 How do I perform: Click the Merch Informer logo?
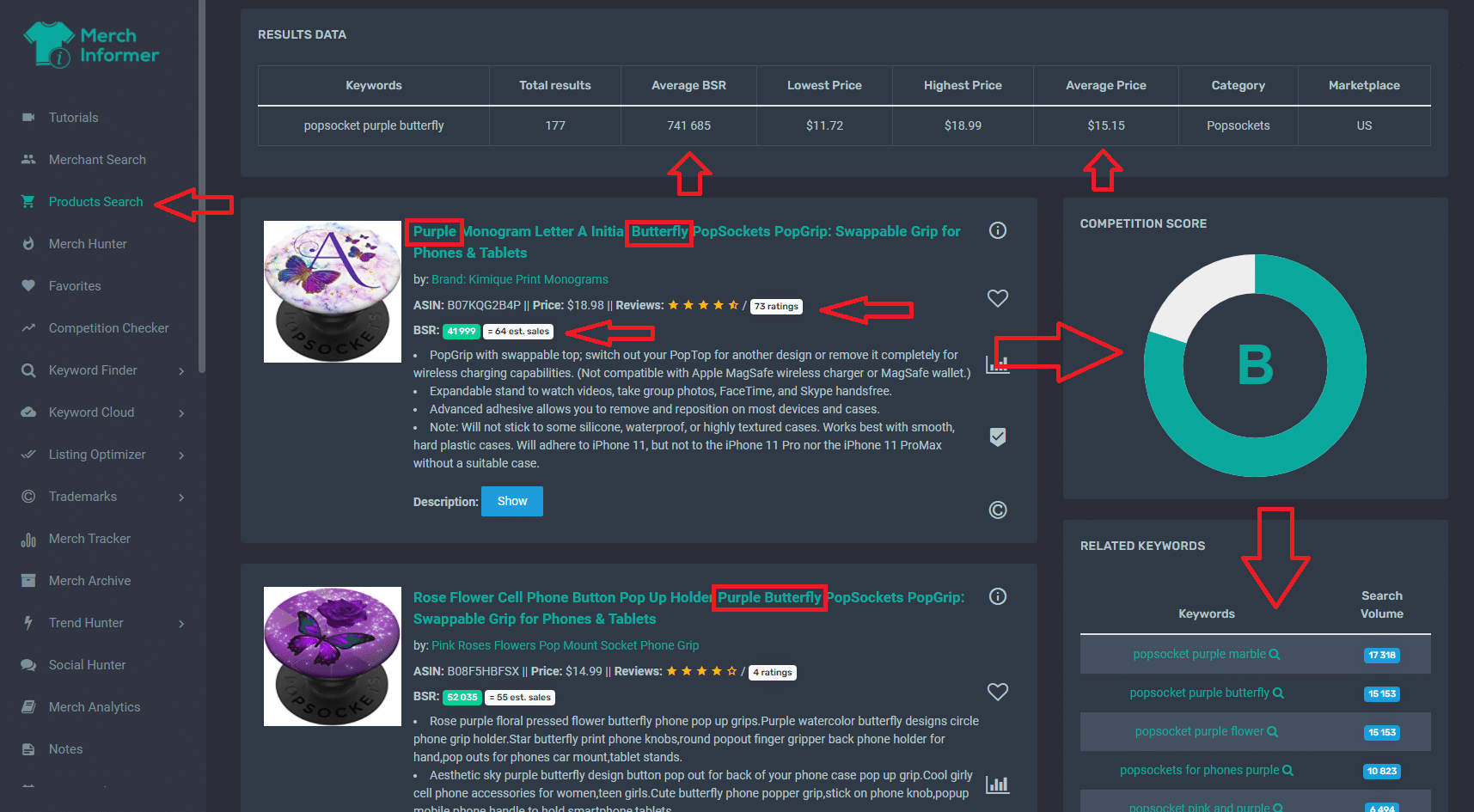point(91,45)
